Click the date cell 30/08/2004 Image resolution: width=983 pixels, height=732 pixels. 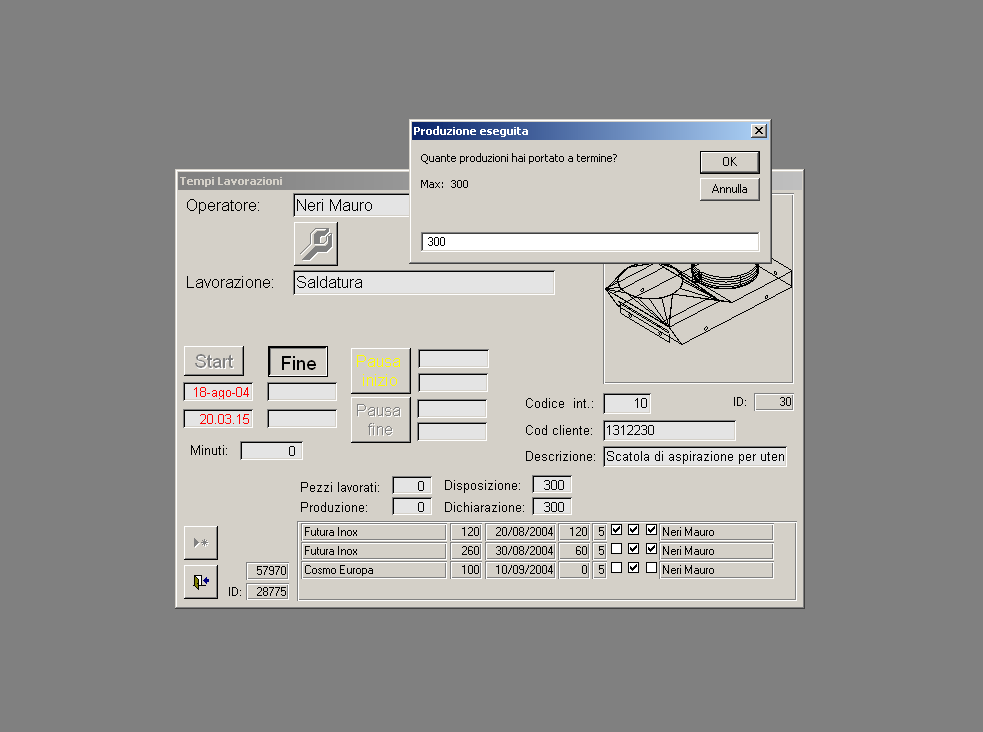pos(521,551)
